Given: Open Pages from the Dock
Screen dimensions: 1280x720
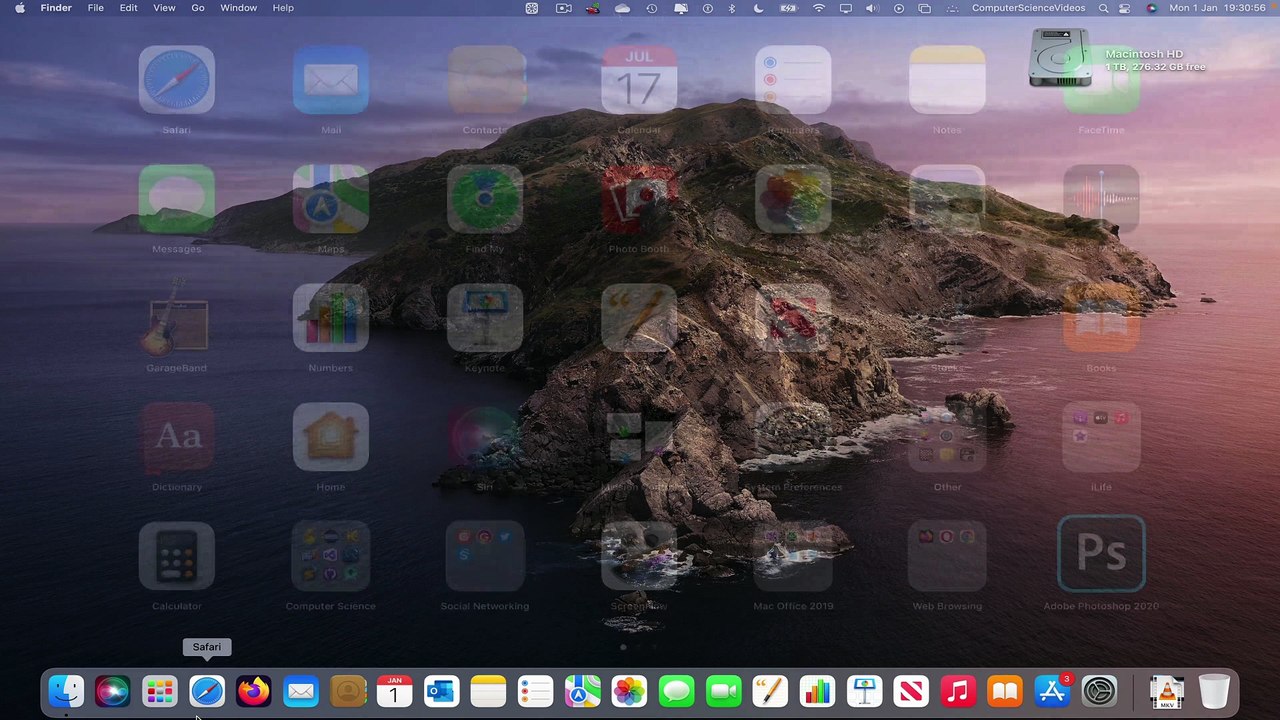Looking at the screenshot, I should click(x=771, y=691).
